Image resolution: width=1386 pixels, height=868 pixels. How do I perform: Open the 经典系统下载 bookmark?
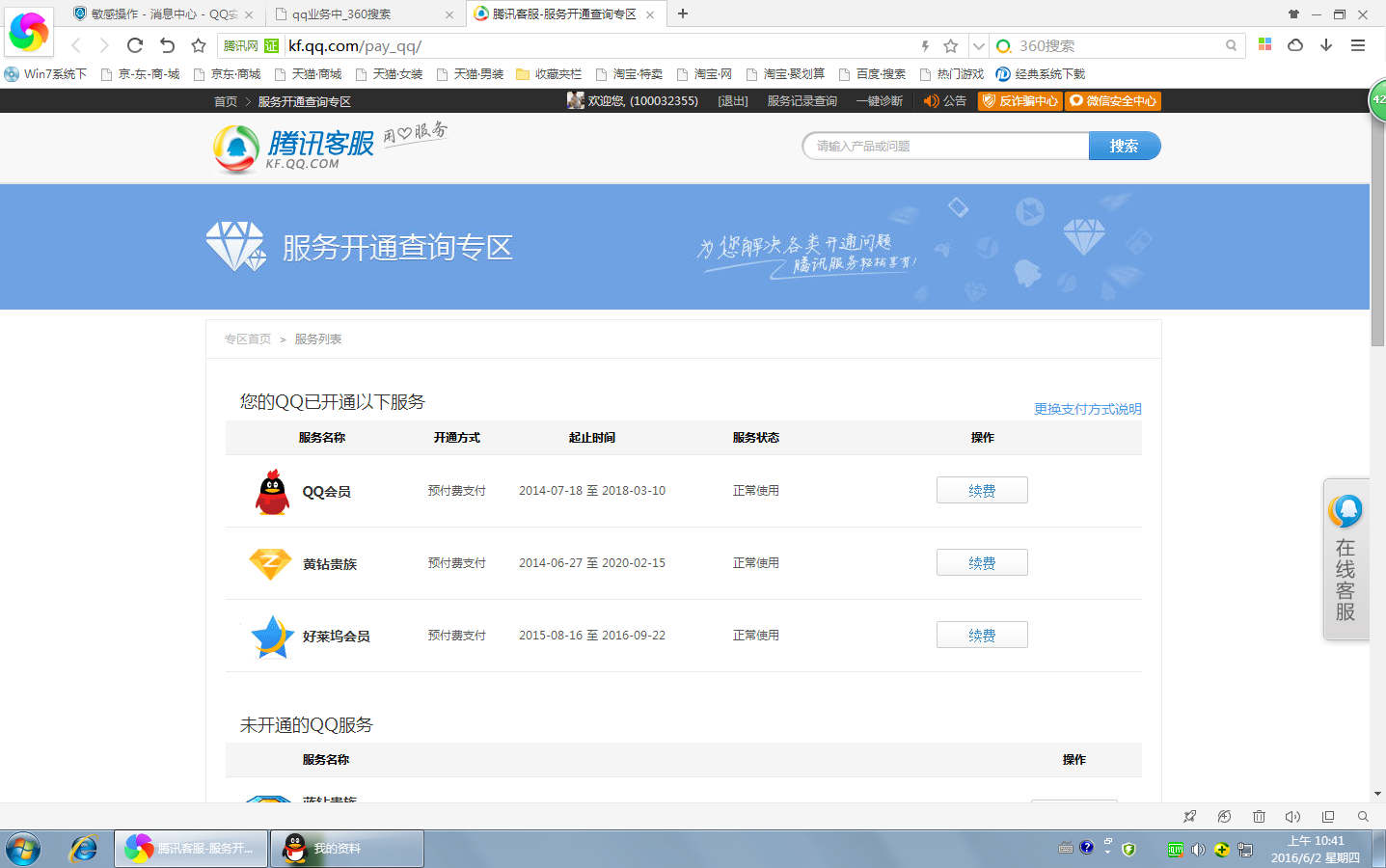(1041, 73)
